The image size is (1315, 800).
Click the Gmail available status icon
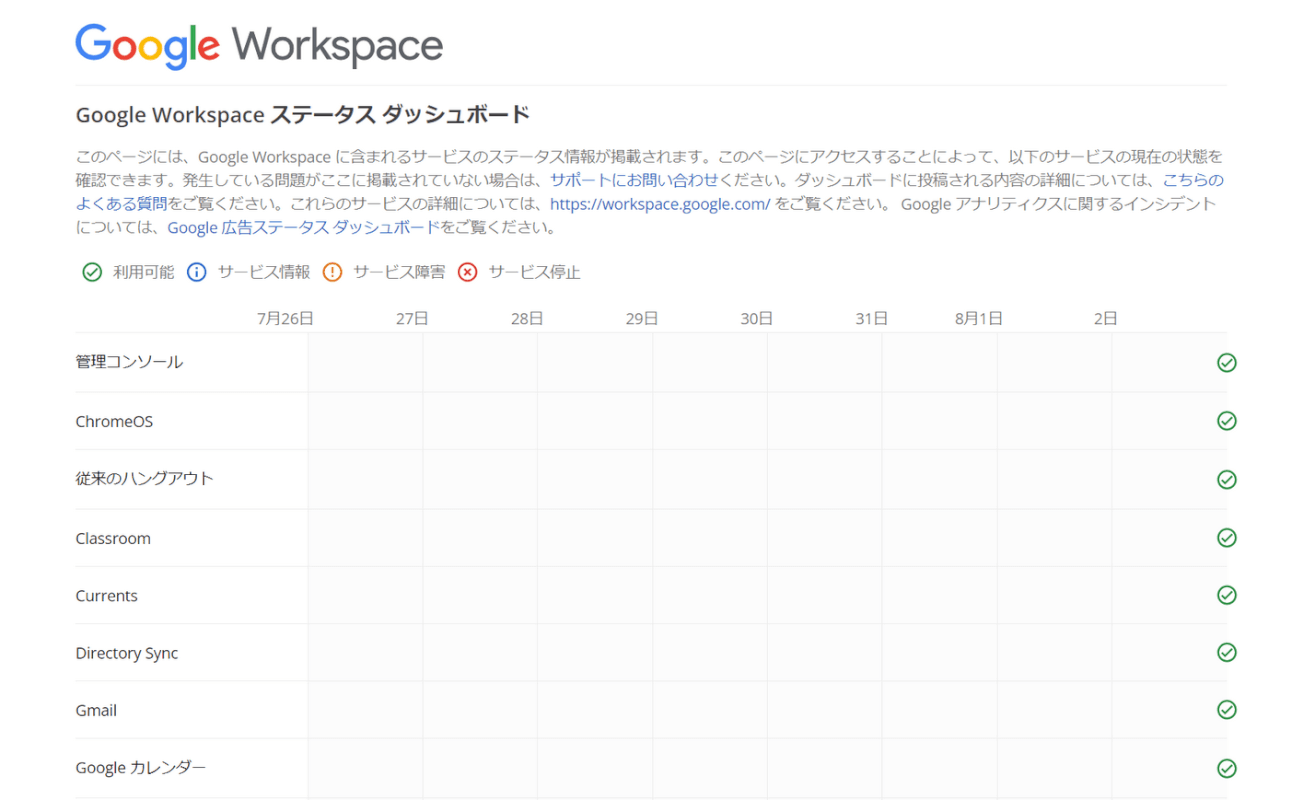point(1226,710)
